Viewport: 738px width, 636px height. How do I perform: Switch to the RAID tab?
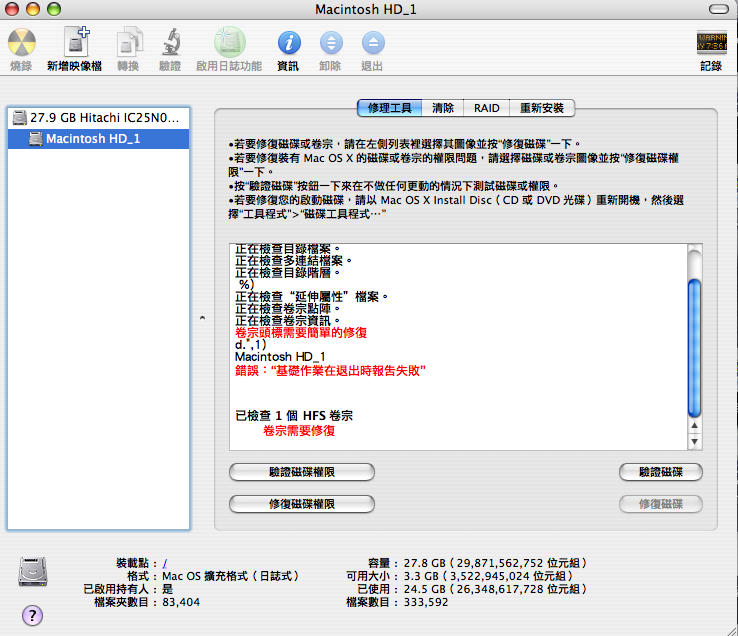486,108
